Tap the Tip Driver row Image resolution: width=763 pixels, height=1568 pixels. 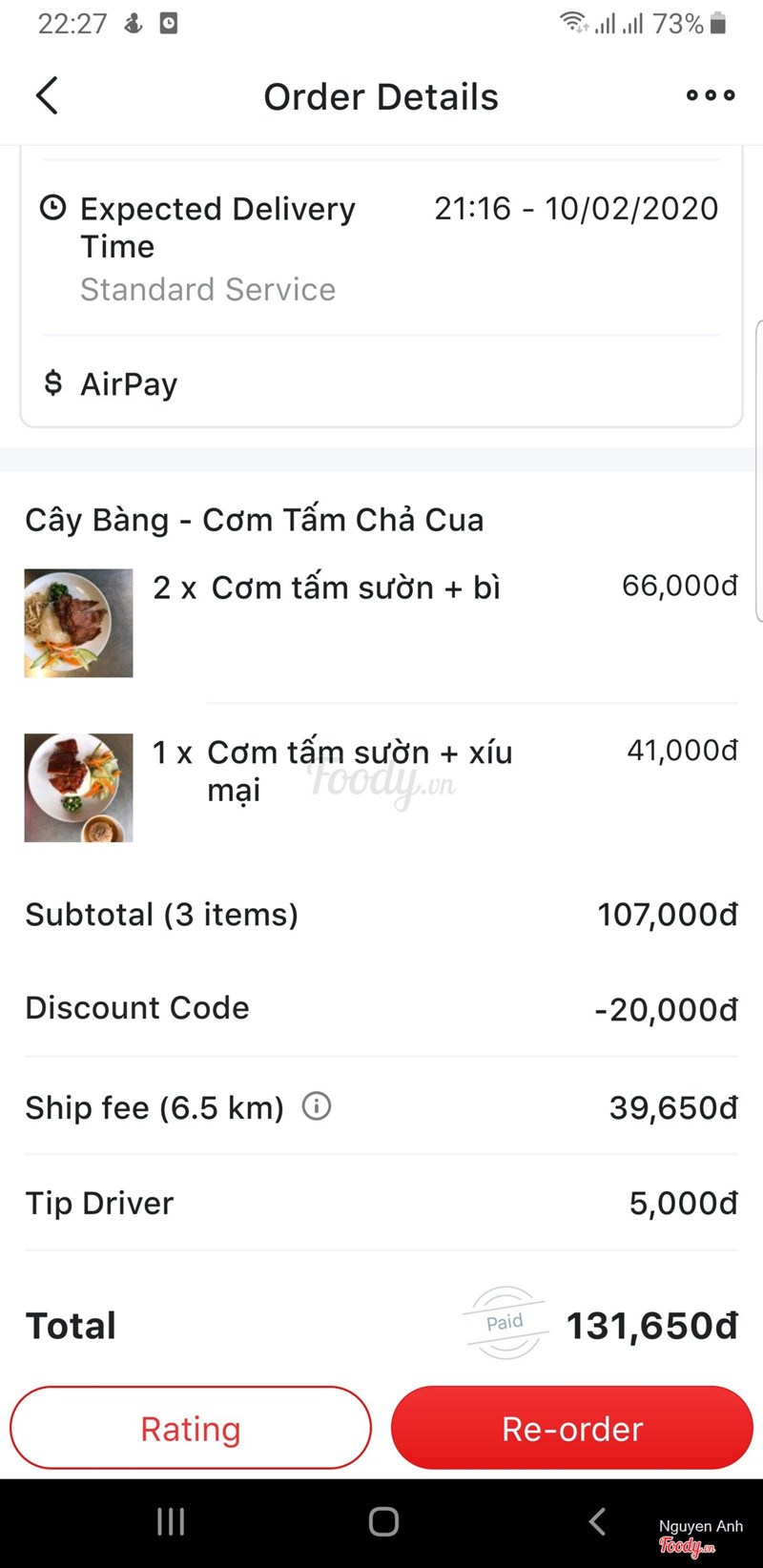tap(381, 1204)
